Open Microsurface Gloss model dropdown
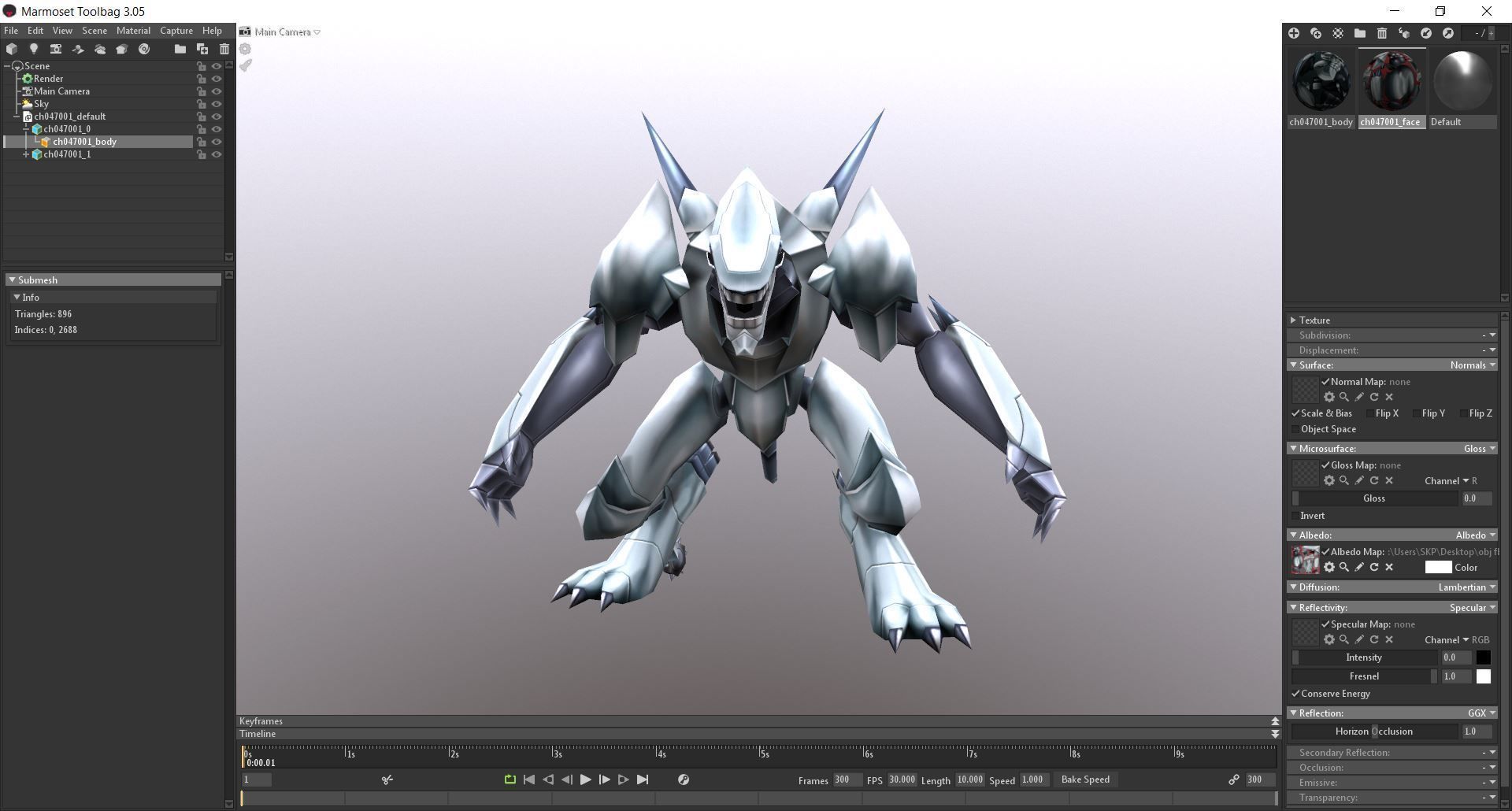Image resolution: width=1512 pixels, height=811 pixels. tap(1480, 449)
